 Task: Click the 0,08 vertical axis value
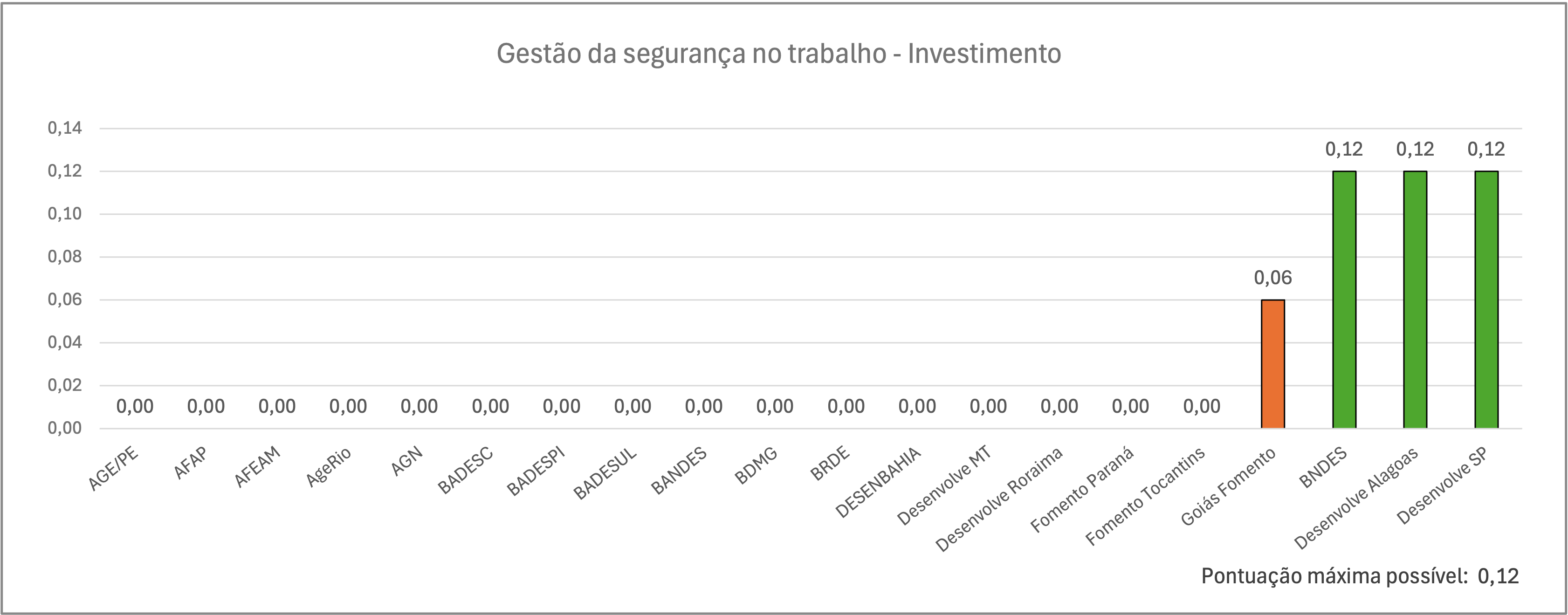64,257
